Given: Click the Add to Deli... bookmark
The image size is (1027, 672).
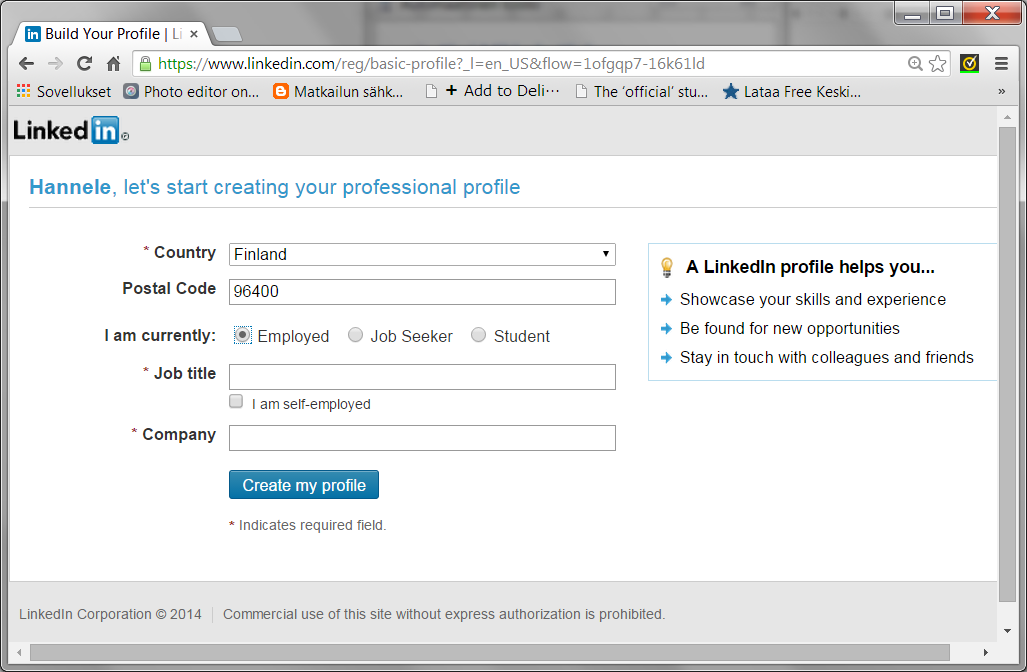Looking at the screenshot, I should [493, 91].
